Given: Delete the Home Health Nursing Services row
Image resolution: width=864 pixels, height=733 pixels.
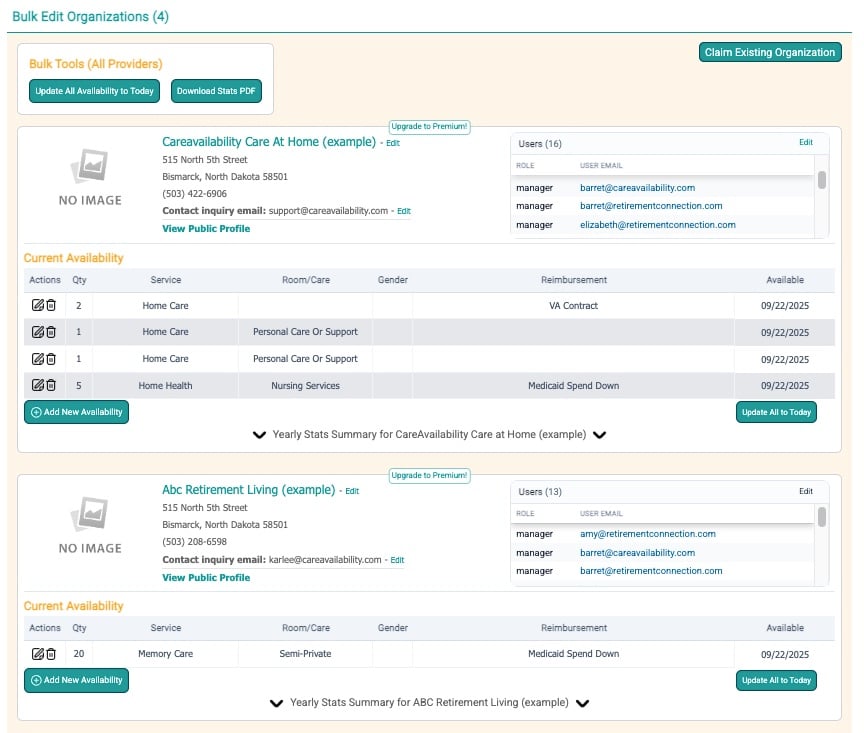Looking at the screenshot, I should 51,385.
